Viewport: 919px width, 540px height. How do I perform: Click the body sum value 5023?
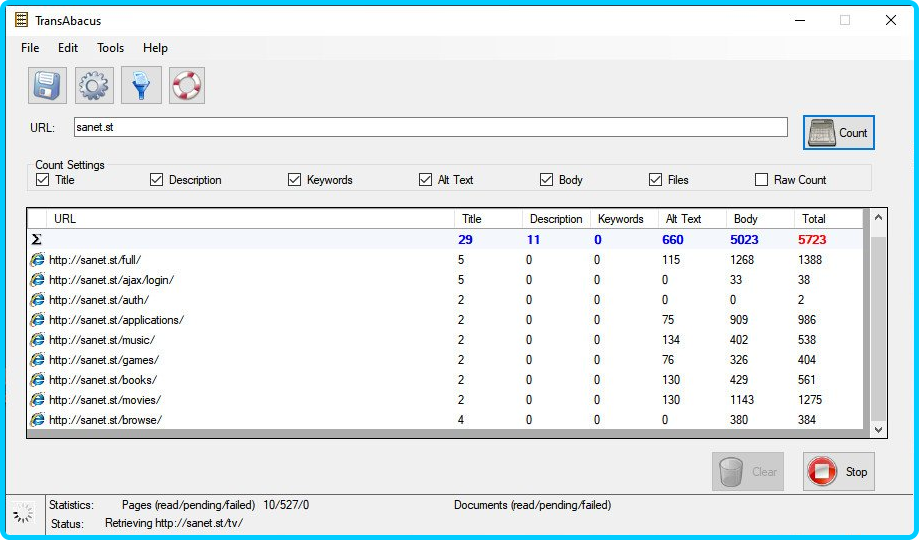pos(744,239)
